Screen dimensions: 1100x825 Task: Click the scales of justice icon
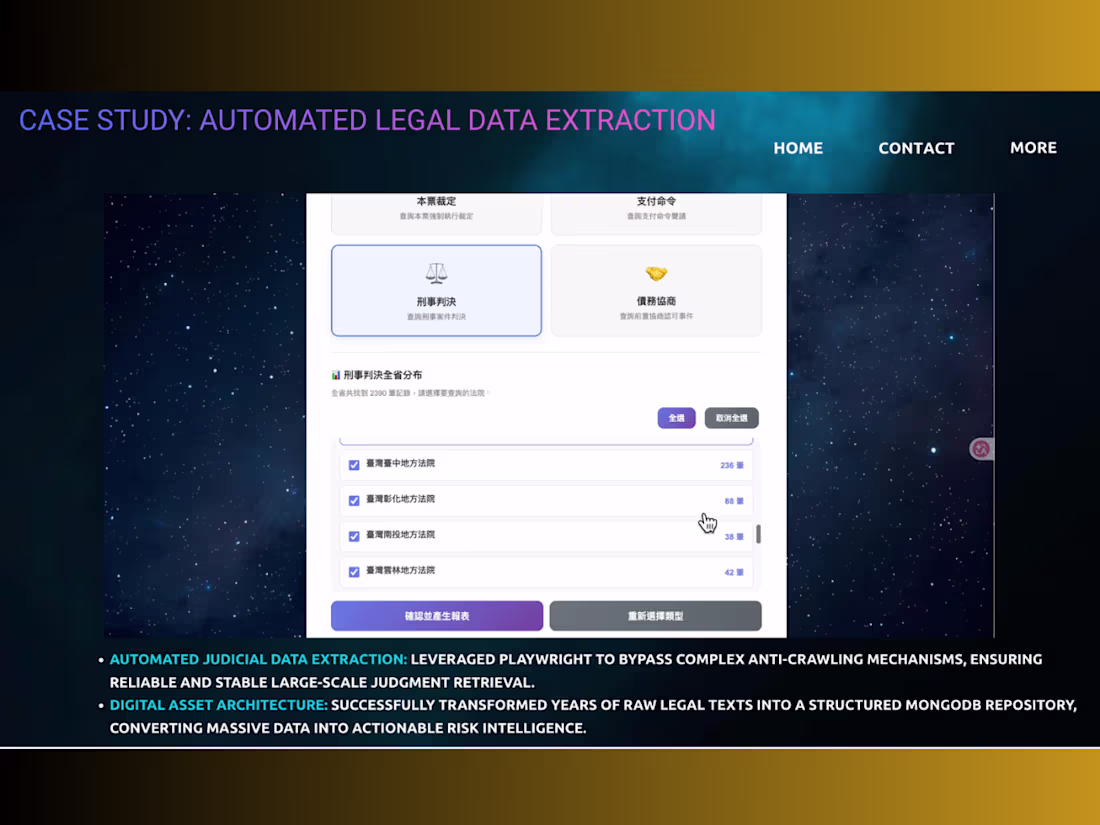coord(436,274)
